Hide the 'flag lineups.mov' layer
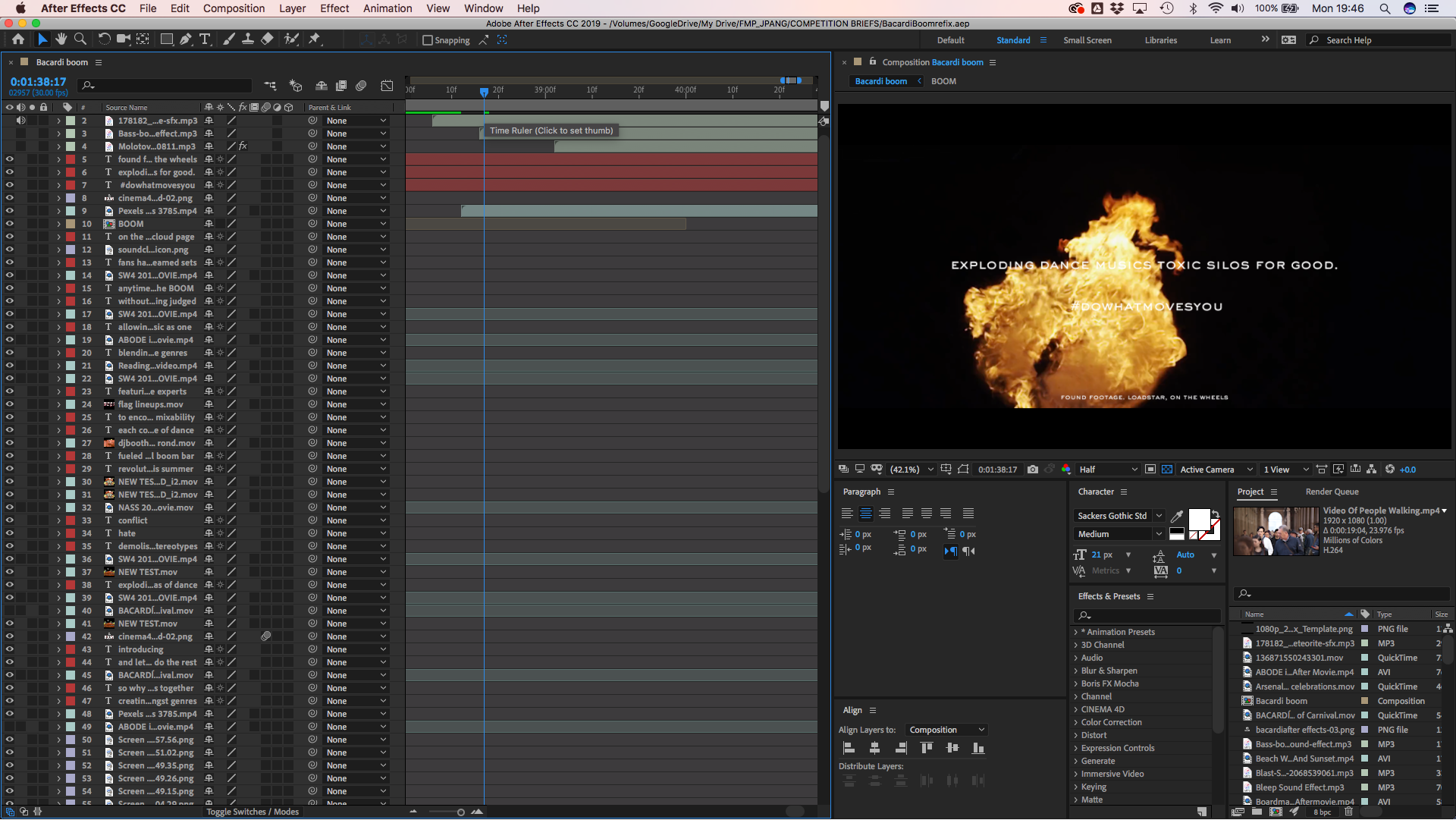1456x820 pixels. pos(10,404)
